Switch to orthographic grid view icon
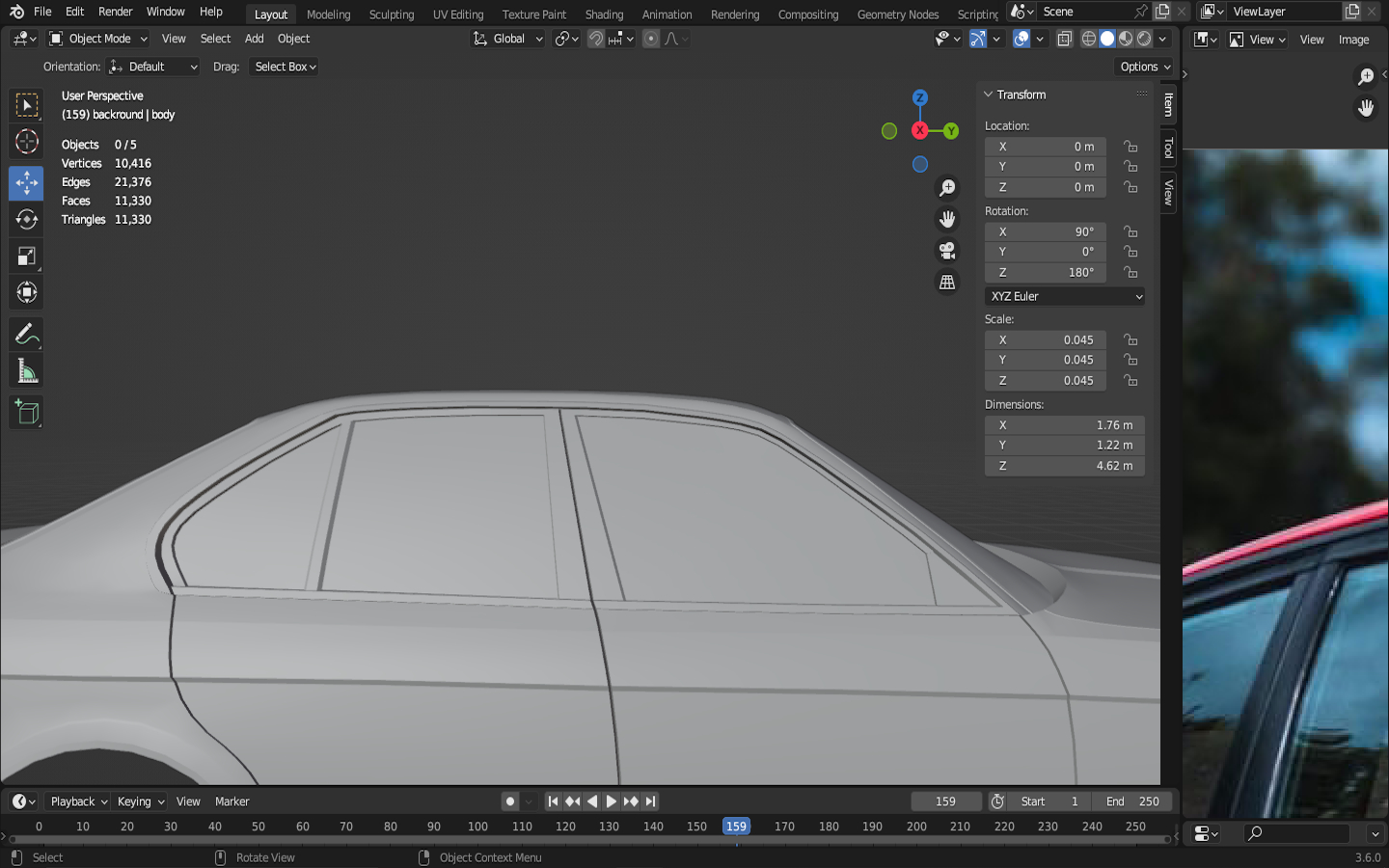This screenshot has width=1389, height=868. [947, 283]
